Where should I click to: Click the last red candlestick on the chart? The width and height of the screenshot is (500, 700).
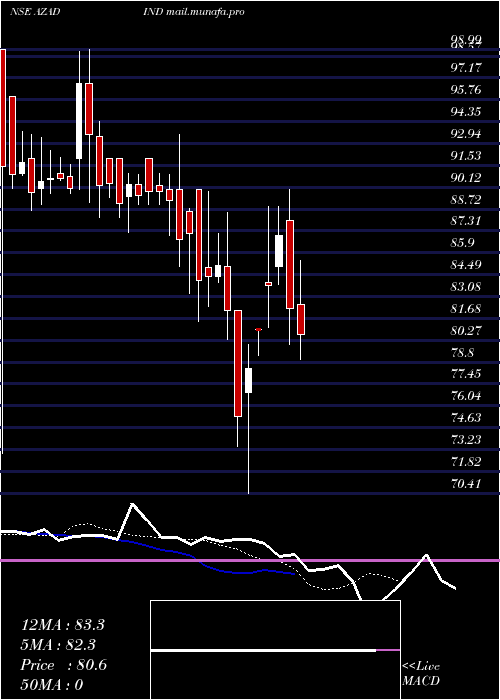point(301,319)
